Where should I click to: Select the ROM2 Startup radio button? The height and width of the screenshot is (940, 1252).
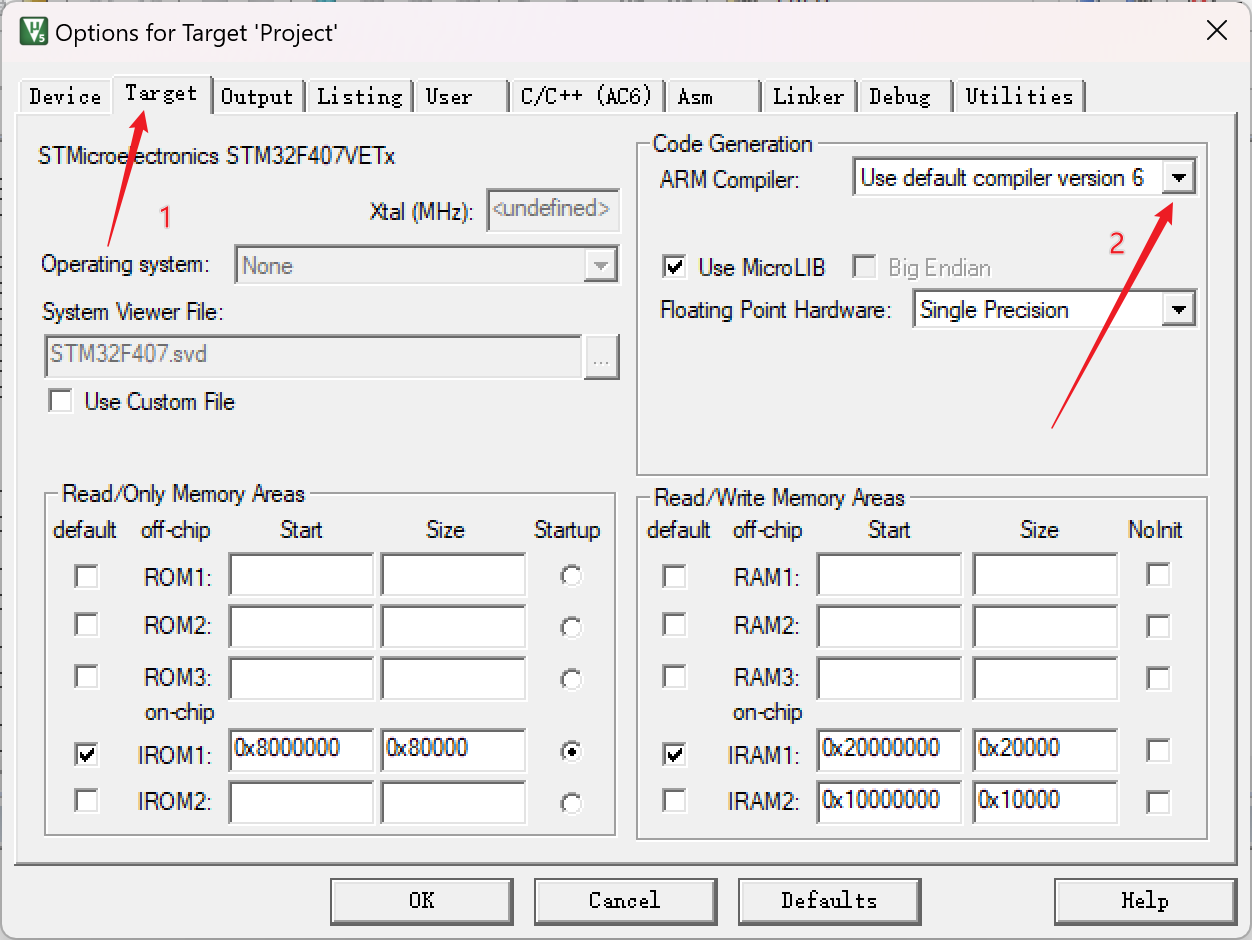point(571,628)
